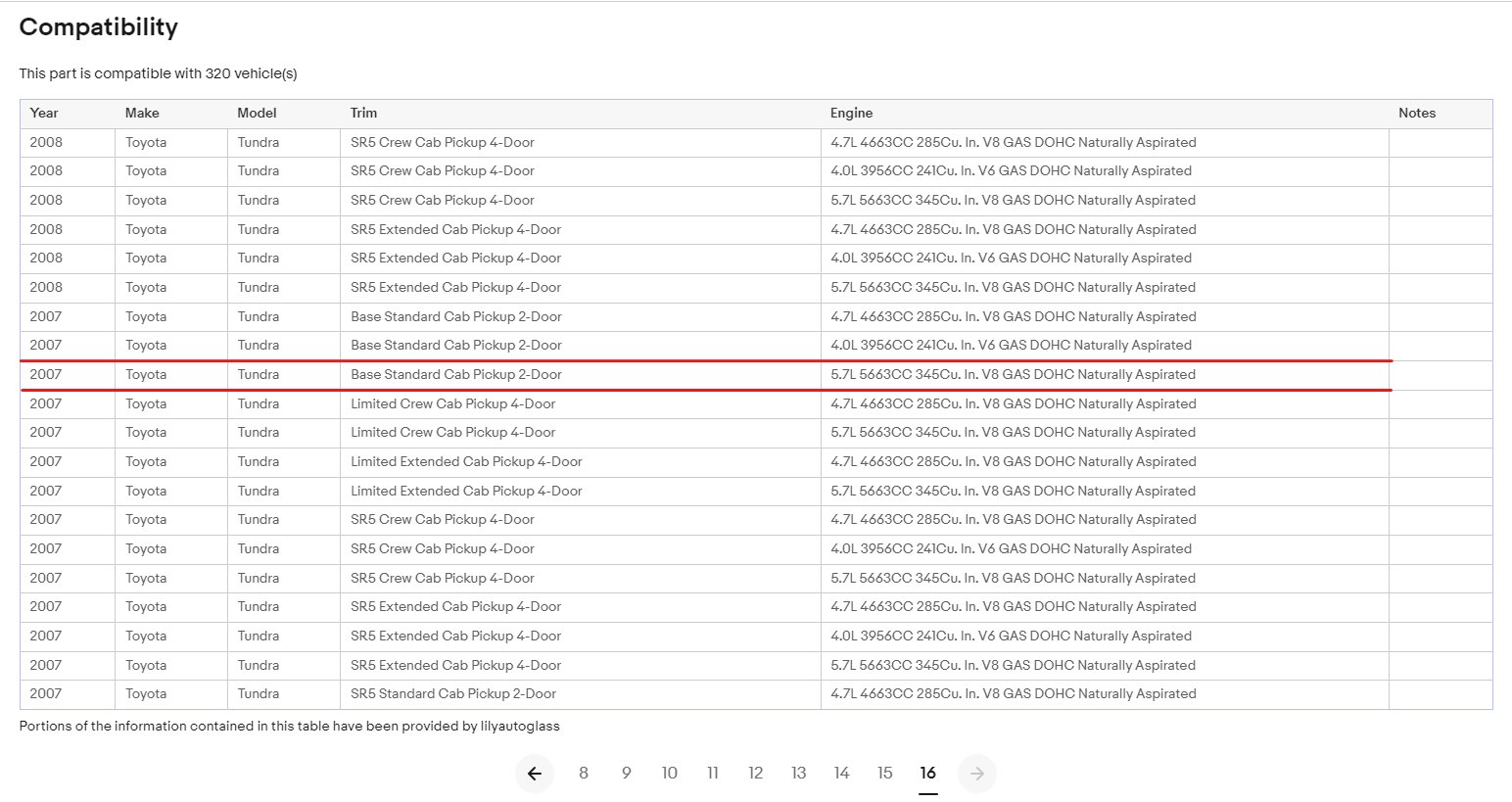Select 4.0L engine cell for 2008 SR5 Extended Cab

click(x=1105, y=259)
